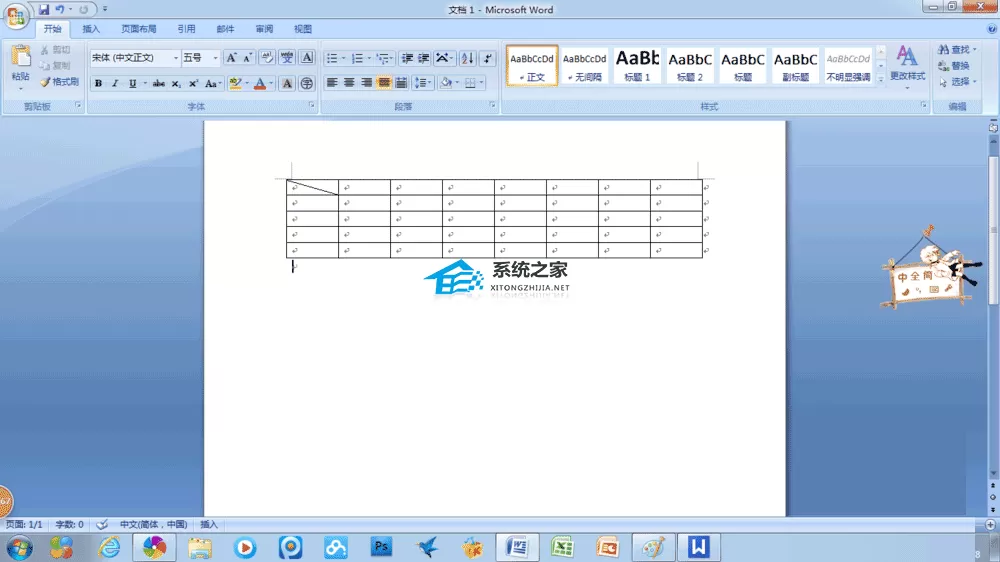Toggle Show/Hide paragraph marks
1000x562 pixels.
488,58
